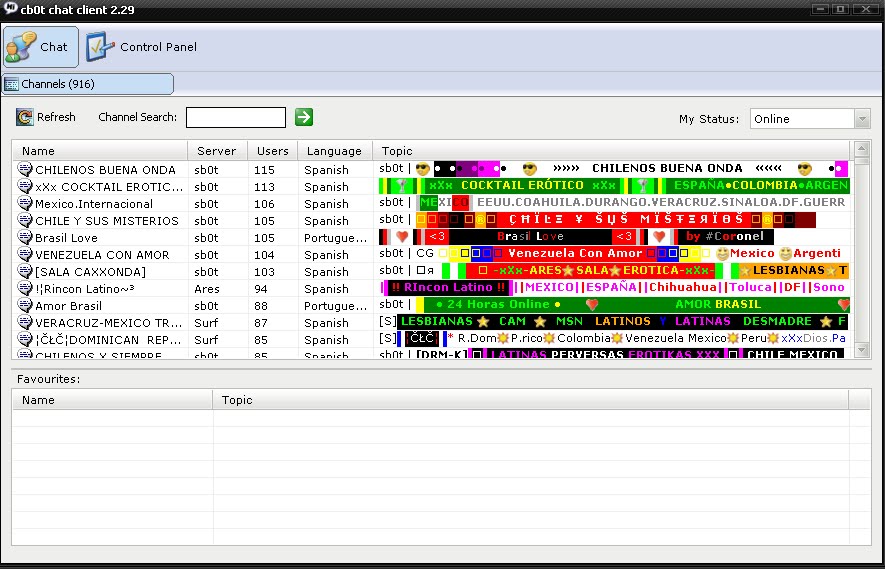Focus the Channel Search input field
885x569 pixels.
236,117
